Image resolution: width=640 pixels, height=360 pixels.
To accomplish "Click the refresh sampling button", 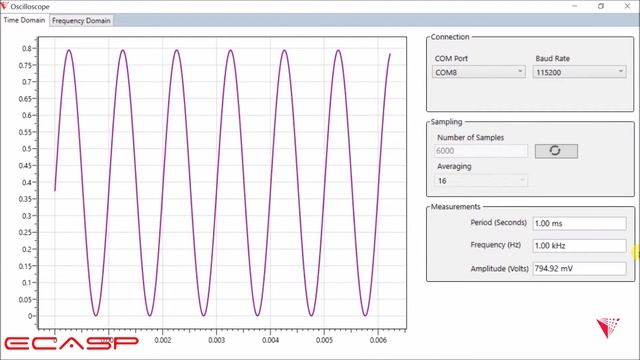I will (556, 151).
